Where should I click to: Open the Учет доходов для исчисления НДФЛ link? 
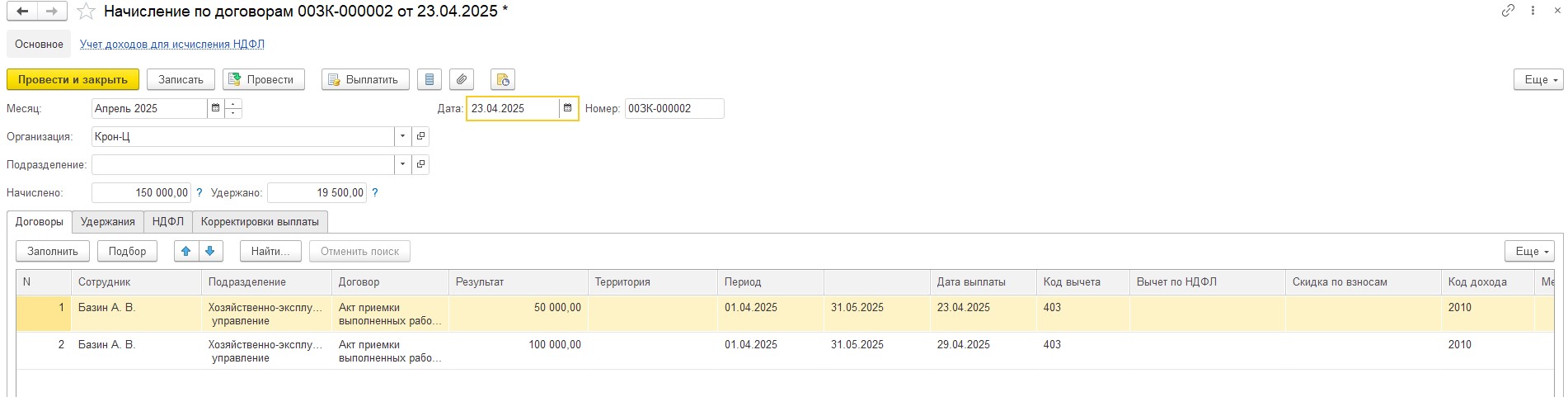pyautogui.click(x=172, y=45)
